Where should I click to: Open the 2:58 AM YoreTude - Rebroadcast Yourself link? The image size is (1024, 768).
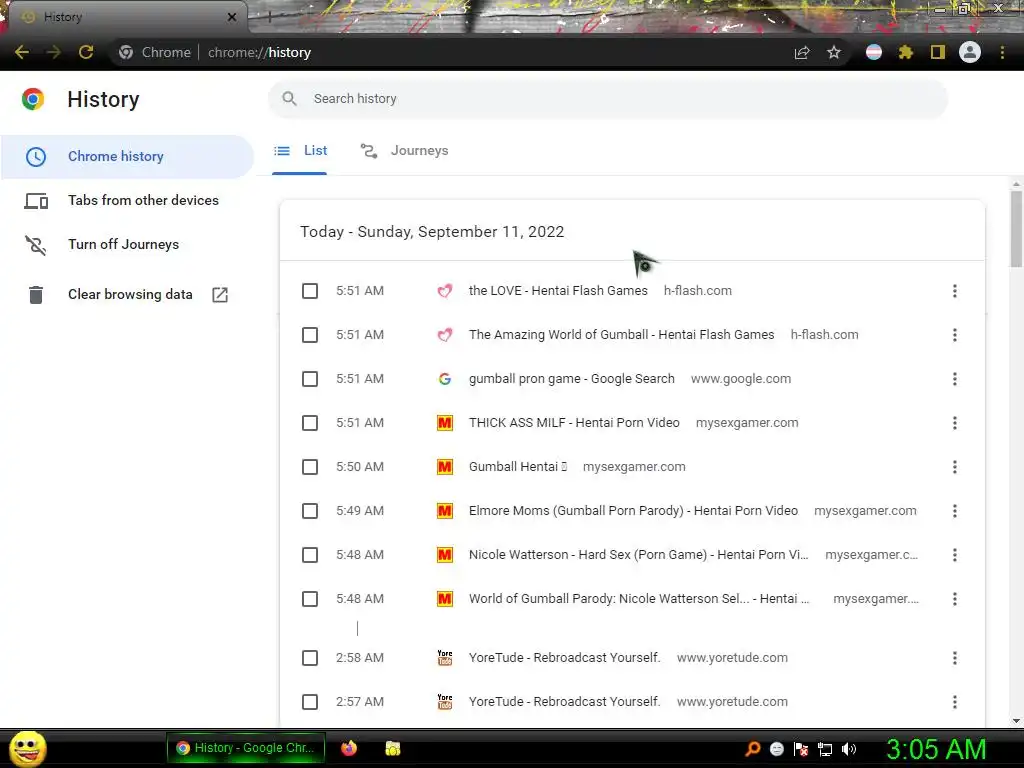tap(564, 658)
